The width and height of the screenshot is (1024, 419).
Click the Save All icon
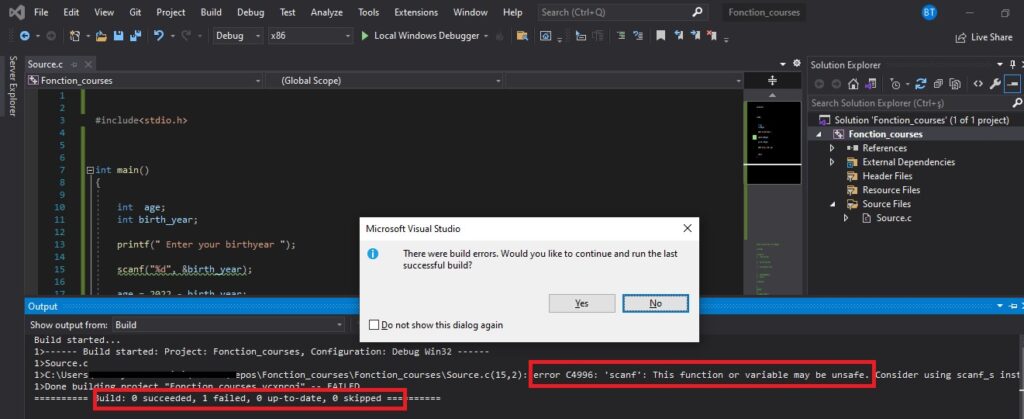[x=135, y=36]
